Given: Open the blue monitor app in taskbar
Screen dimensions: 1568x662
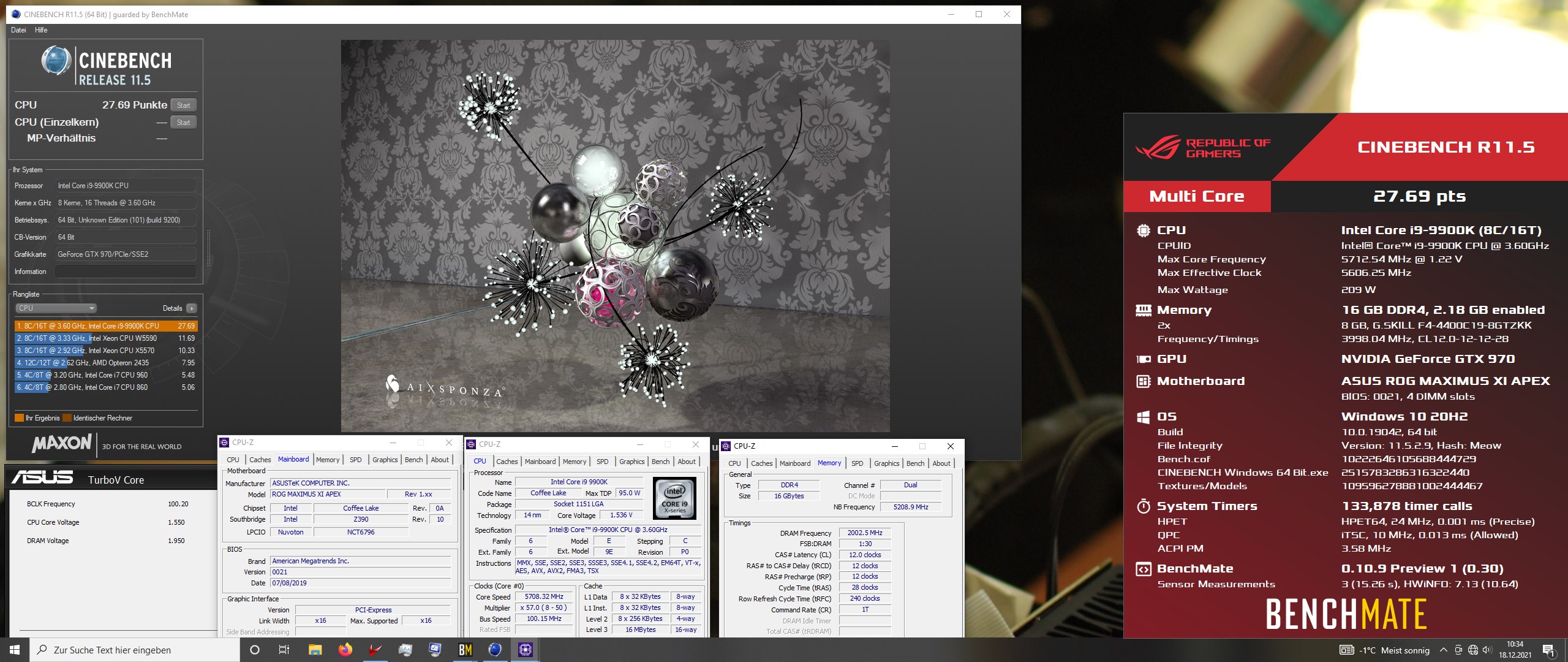Looking at the screenshot, I should click(435, 650).
